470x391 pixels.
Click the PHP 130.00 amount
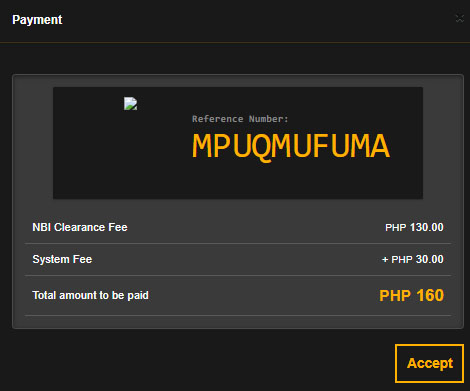pyautogui.click(x=414, y=227)
